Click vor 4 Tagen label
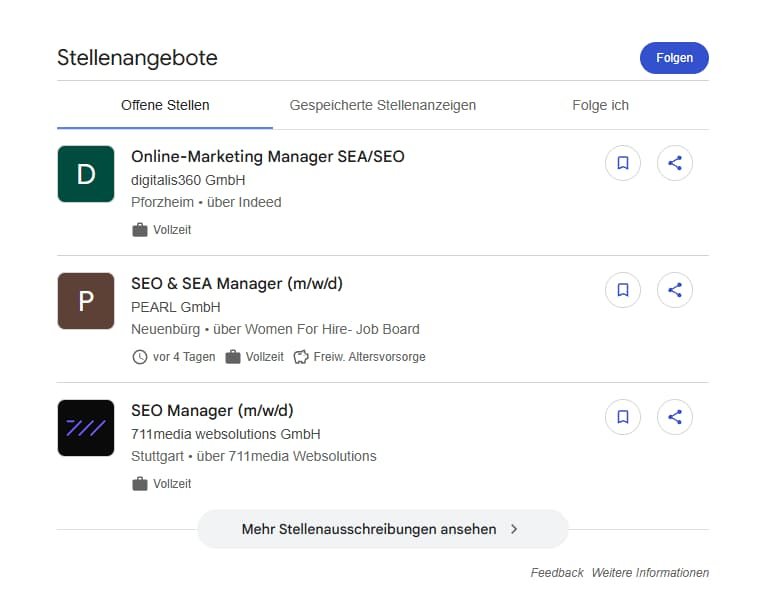This screenshot has width=763, height=612. pos(184,357)
